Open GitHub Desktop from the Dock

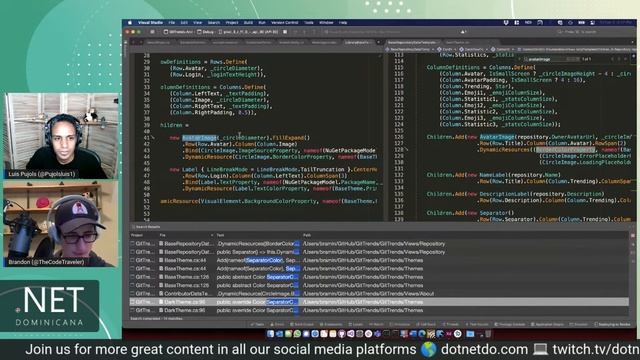342,334
